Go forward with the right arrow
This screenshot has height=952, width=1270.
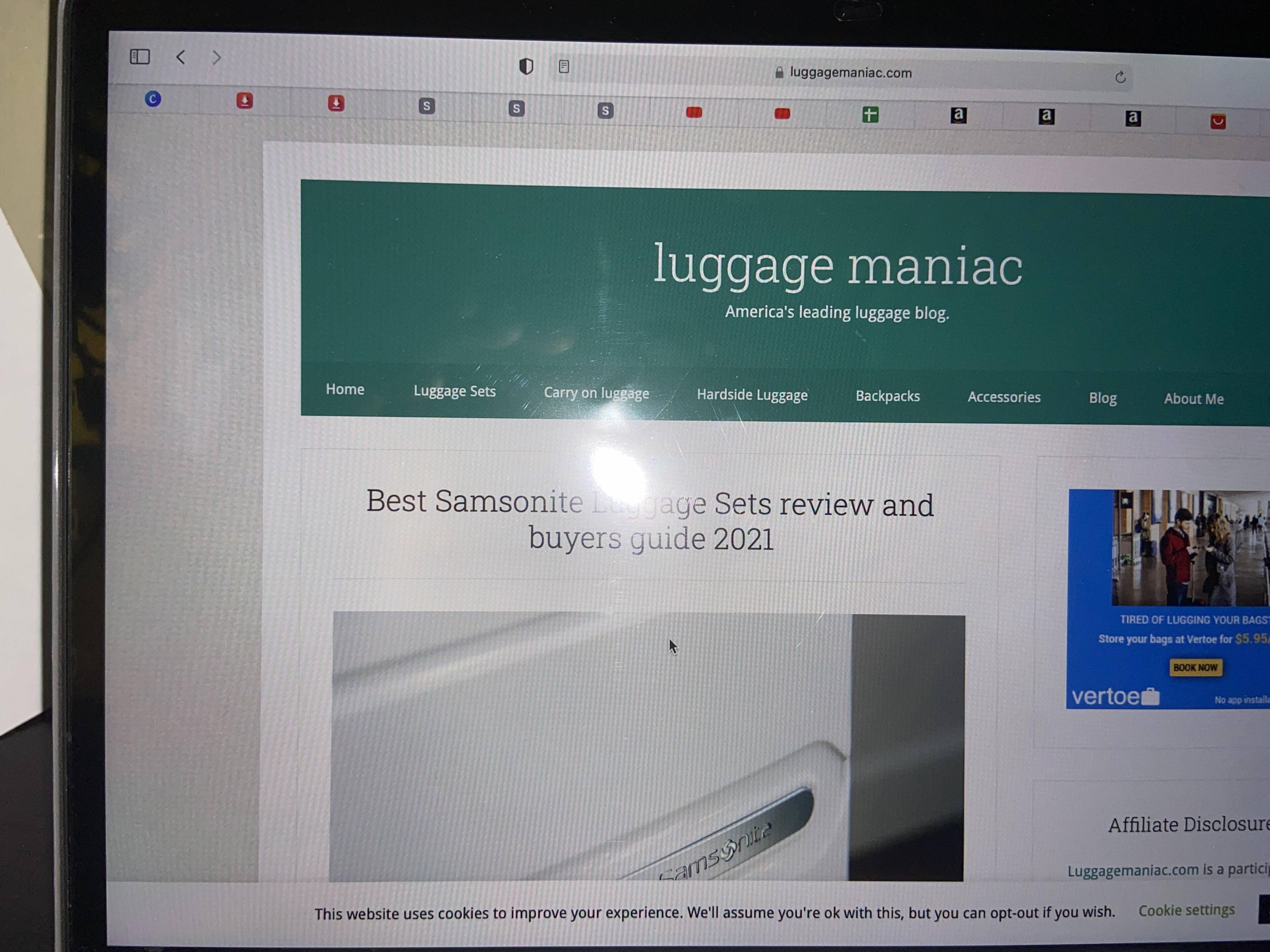click(216, 58)
